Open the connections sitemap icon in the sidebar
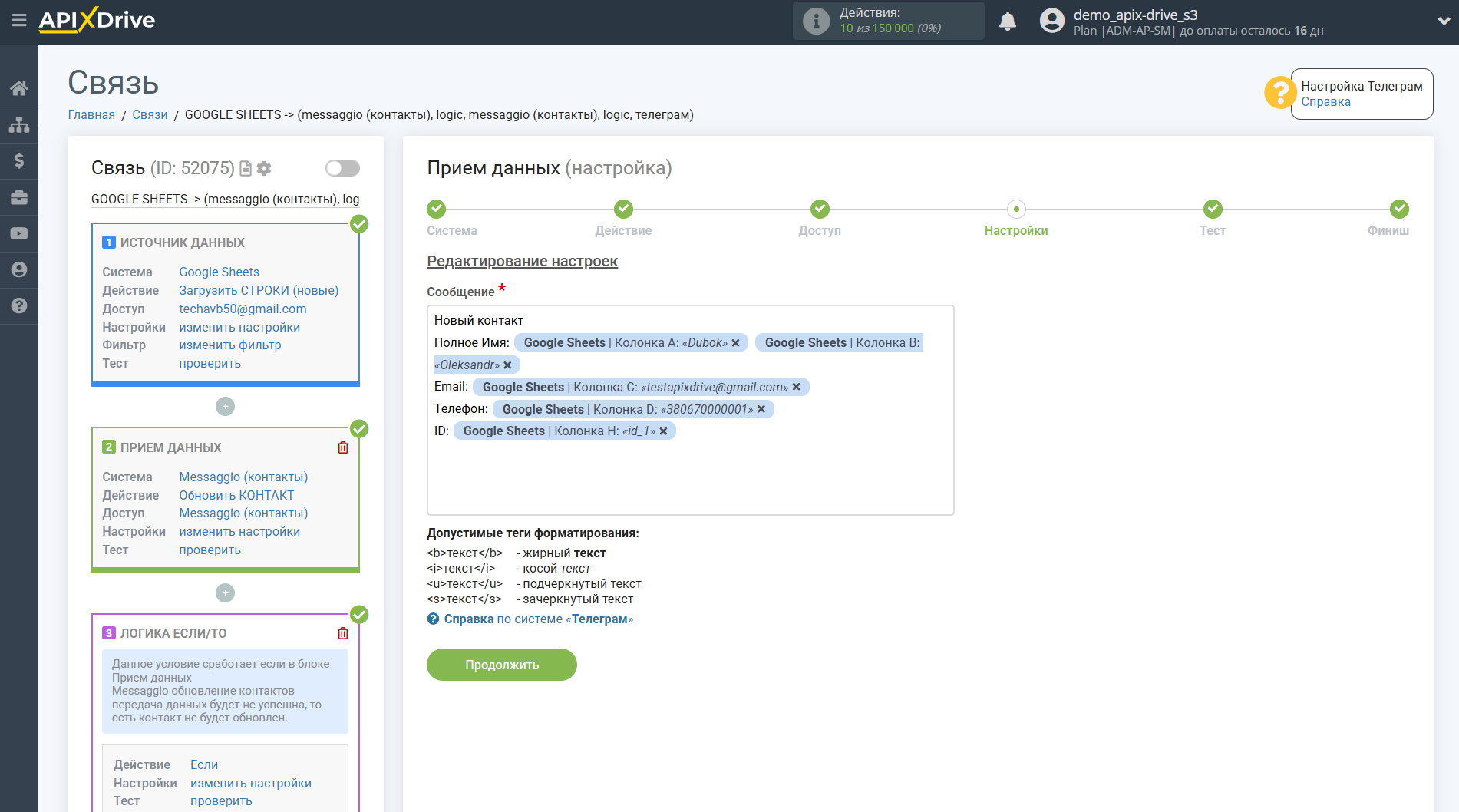This screenshot has height=812, width=1459. (19, 124)
